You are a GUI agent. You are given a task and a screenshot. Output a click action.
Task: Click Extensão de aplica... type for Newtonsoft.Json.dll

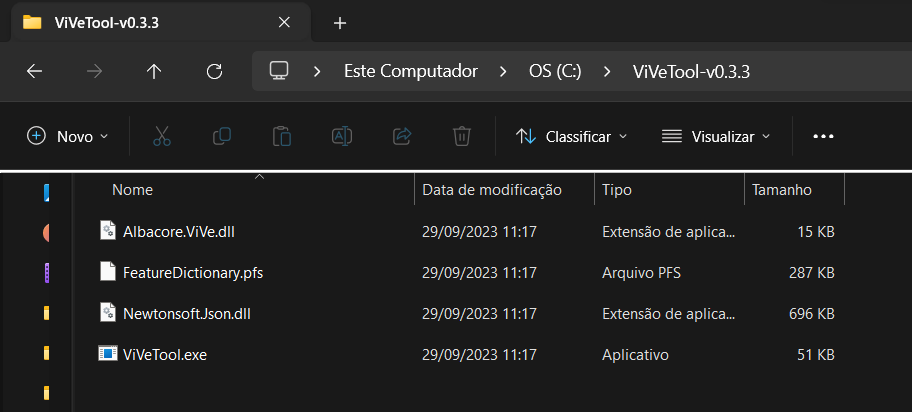pos(669,314)
